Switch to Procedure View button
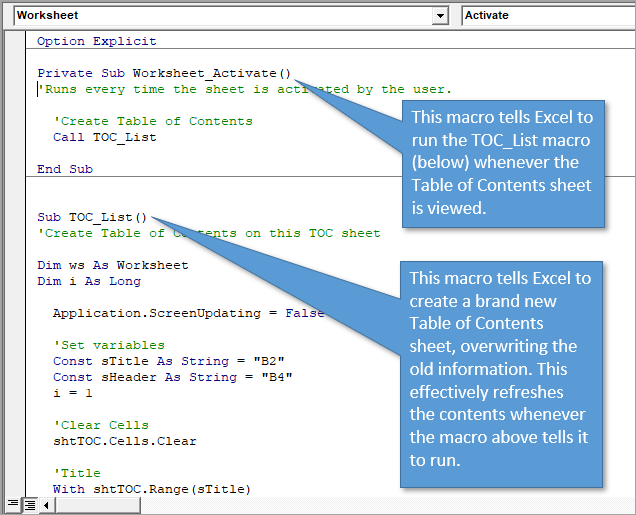The image size is (636, 515). pos(13,504)
